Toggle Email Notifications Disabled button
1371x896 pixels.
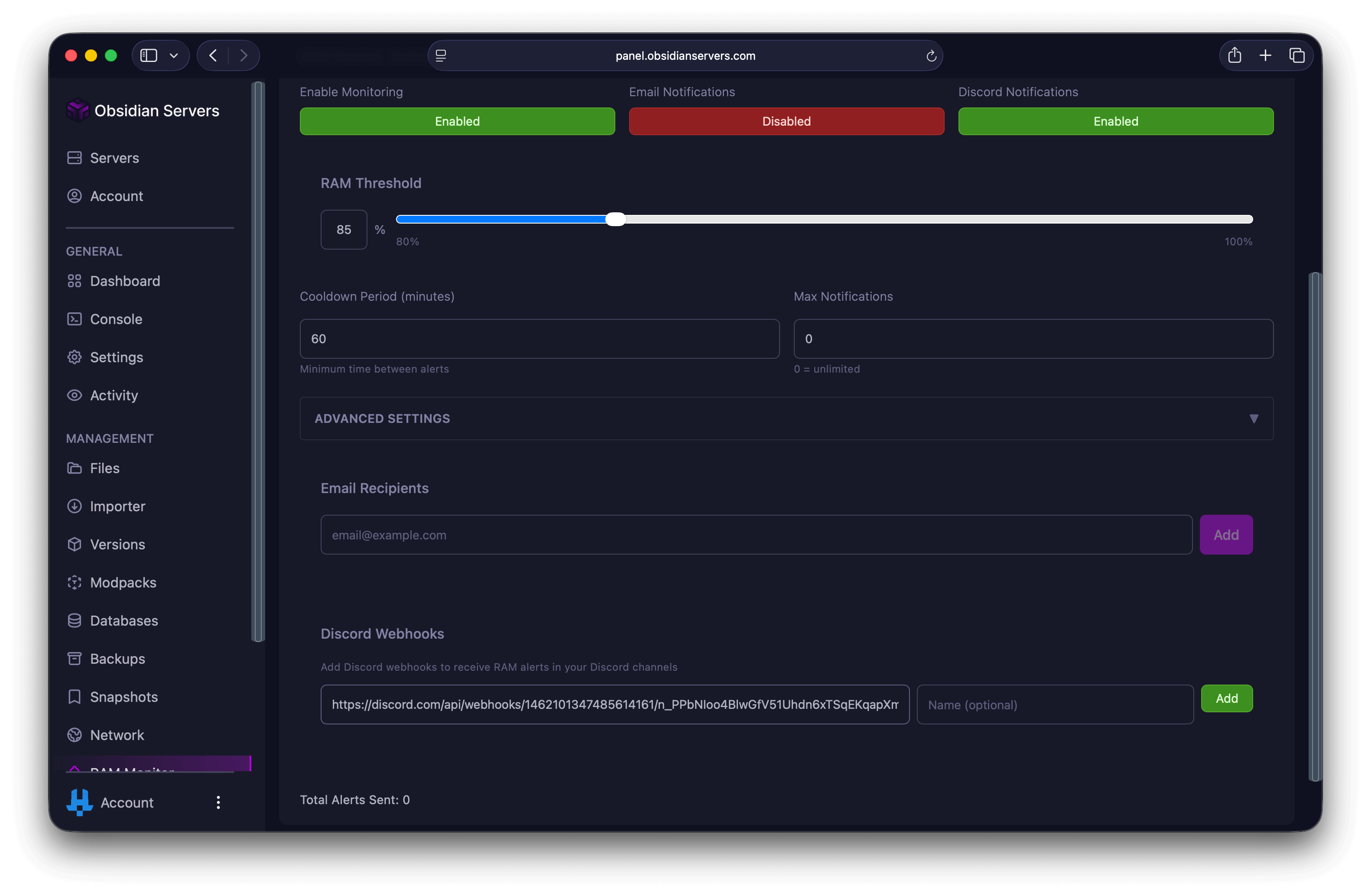pos(786,121)
